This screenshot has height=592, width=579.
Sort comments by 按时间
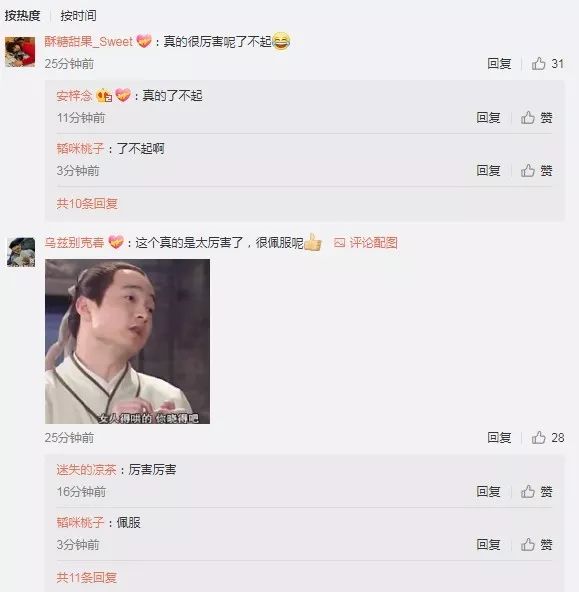78,15
